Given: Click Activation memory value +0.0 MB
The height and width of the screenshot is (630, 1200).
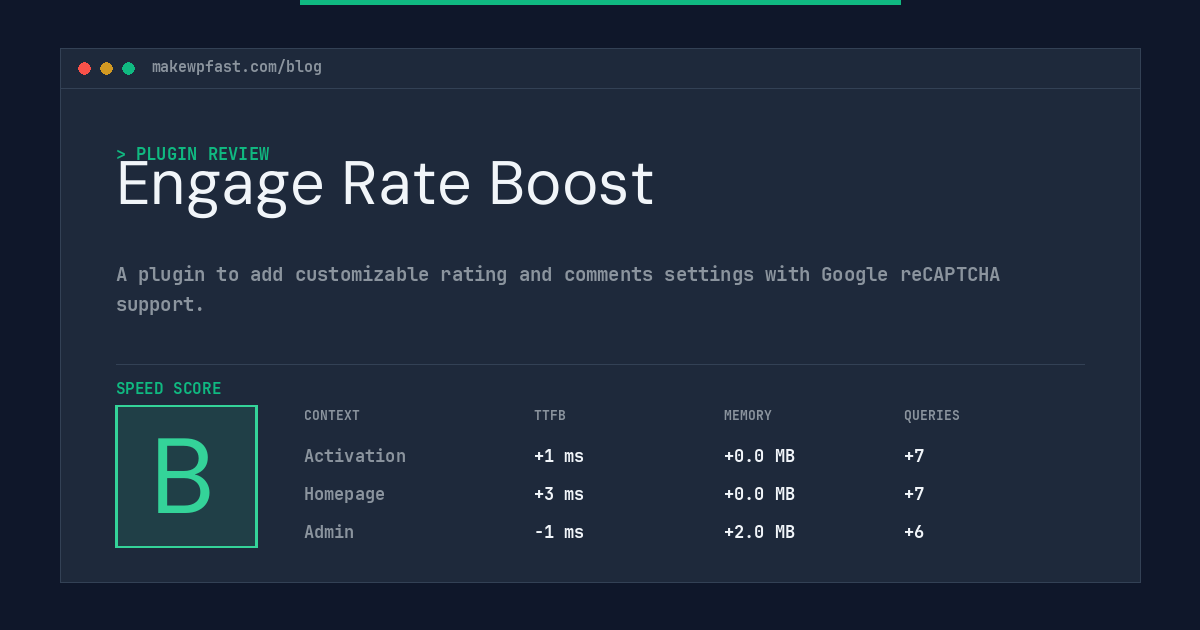Looking at the screenshot, I should [759, 456].
